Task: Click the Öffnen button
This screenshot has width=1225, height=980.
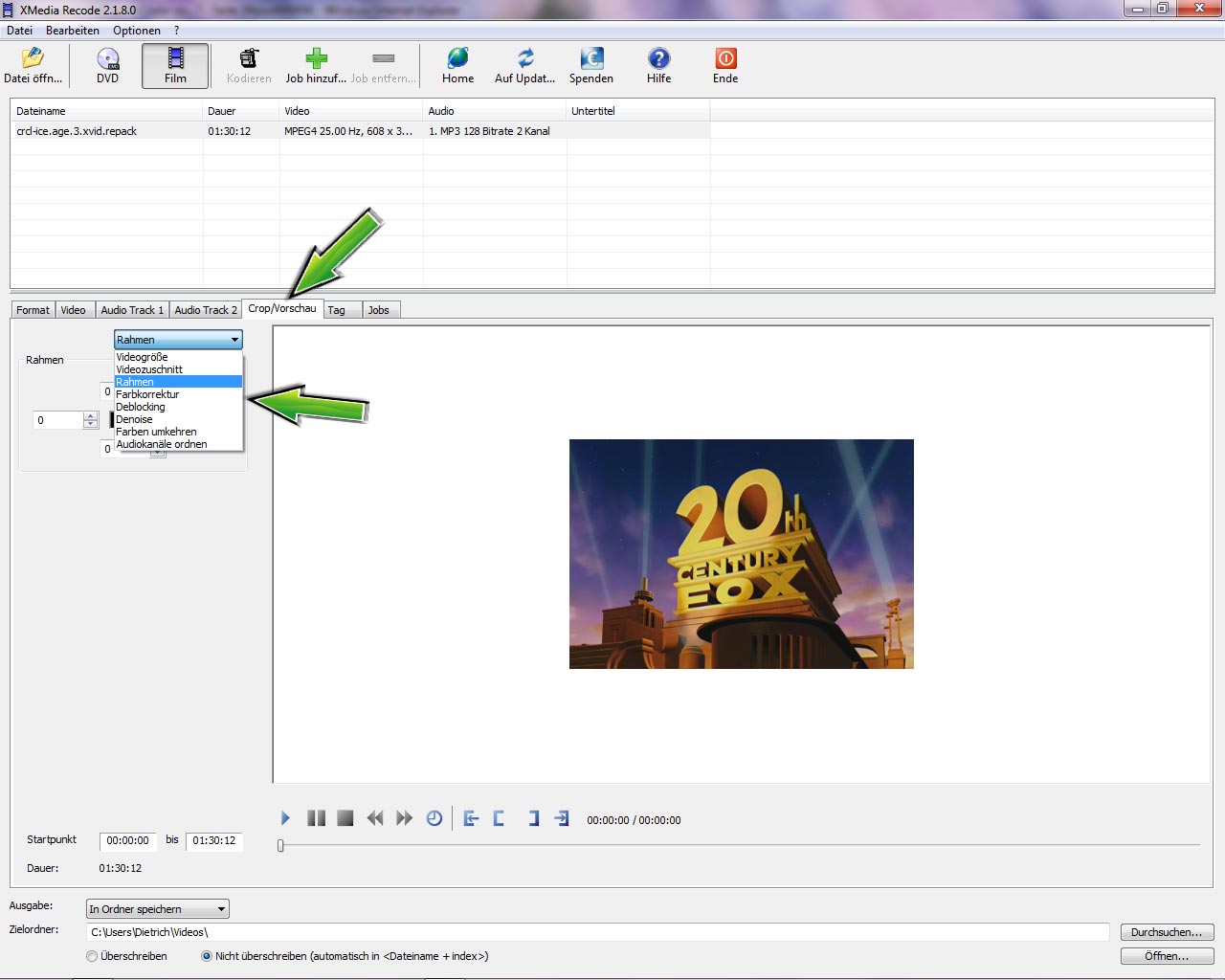Action: click(x=1167, y=956)
